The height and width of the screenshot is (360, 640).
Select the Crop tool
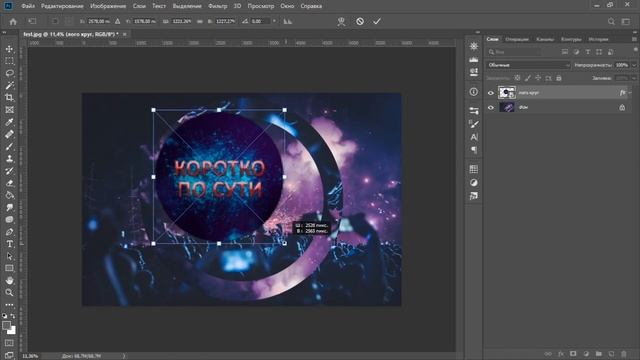(9, 98)
